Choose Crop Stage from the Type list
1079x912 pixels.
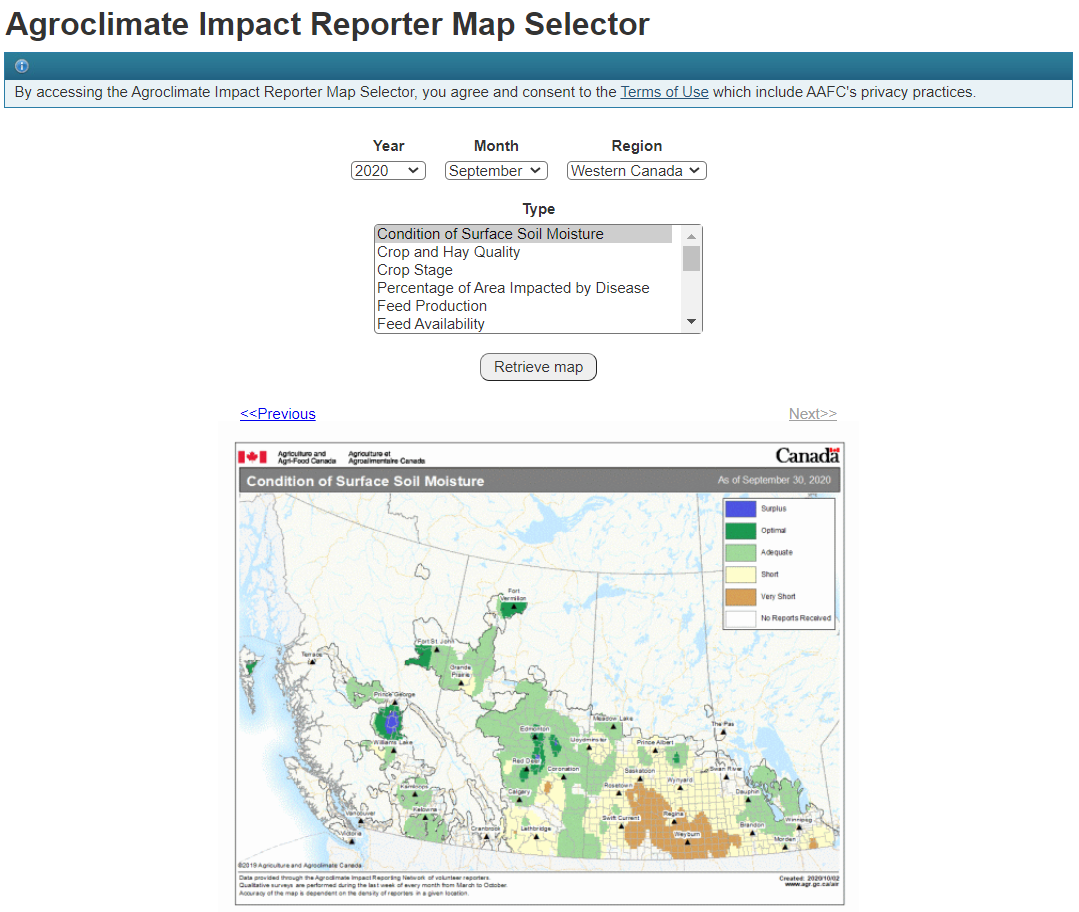coord(415,270)
